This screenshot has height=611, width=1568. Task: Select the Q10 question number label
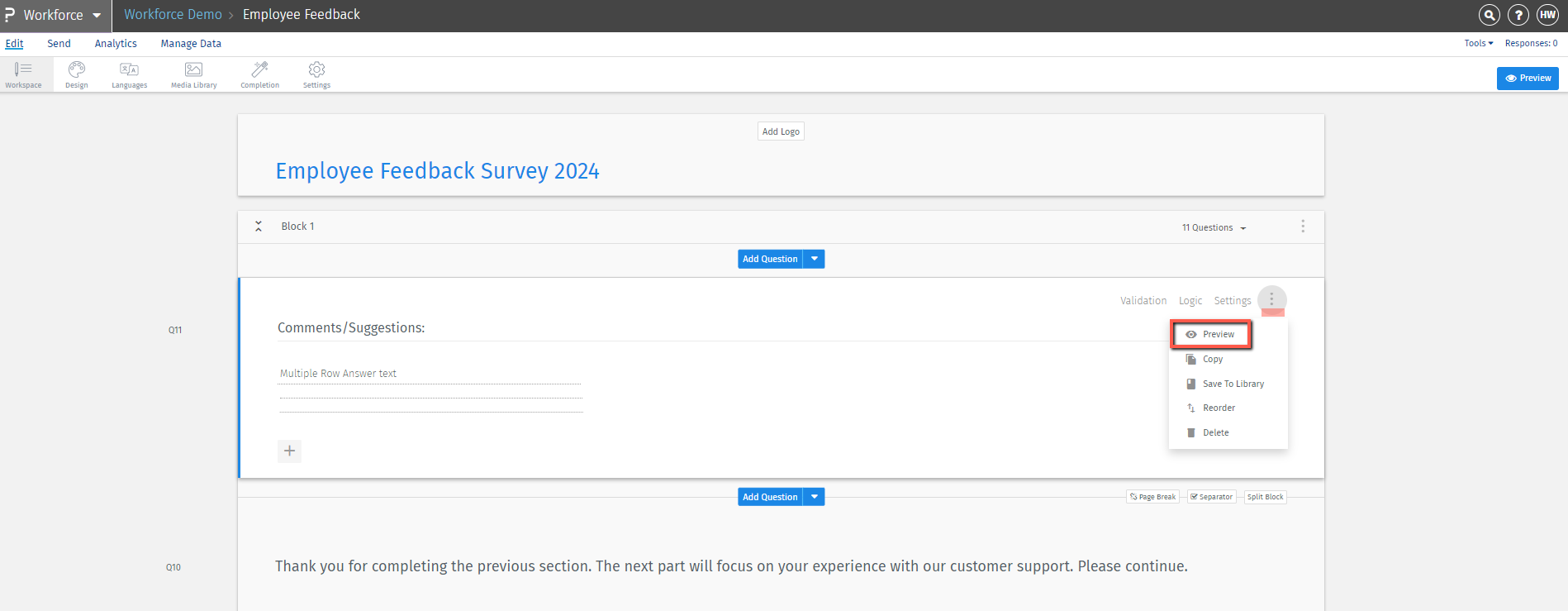(173, 567)
